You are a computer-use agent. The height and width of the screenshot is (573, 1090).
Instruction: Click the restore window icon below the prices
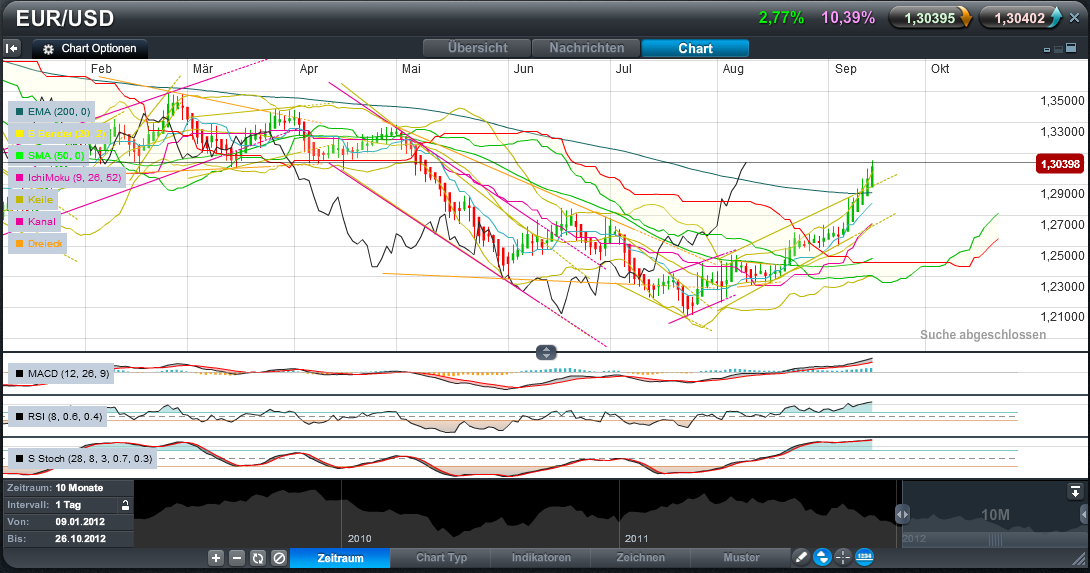click(1059, 49)
